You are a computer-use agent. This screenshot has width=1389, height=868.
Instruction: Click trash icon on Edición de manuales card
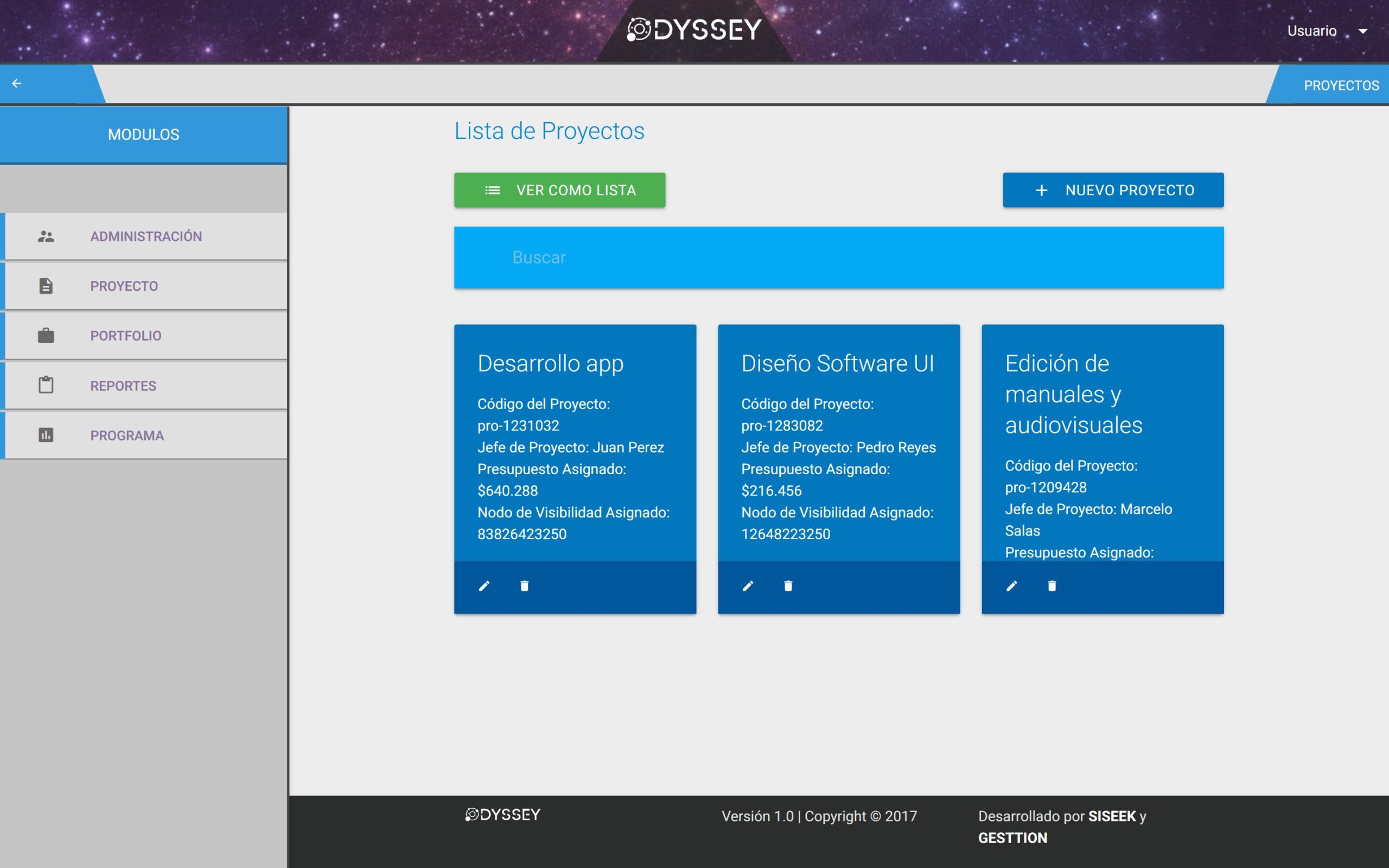point(1052,585)
